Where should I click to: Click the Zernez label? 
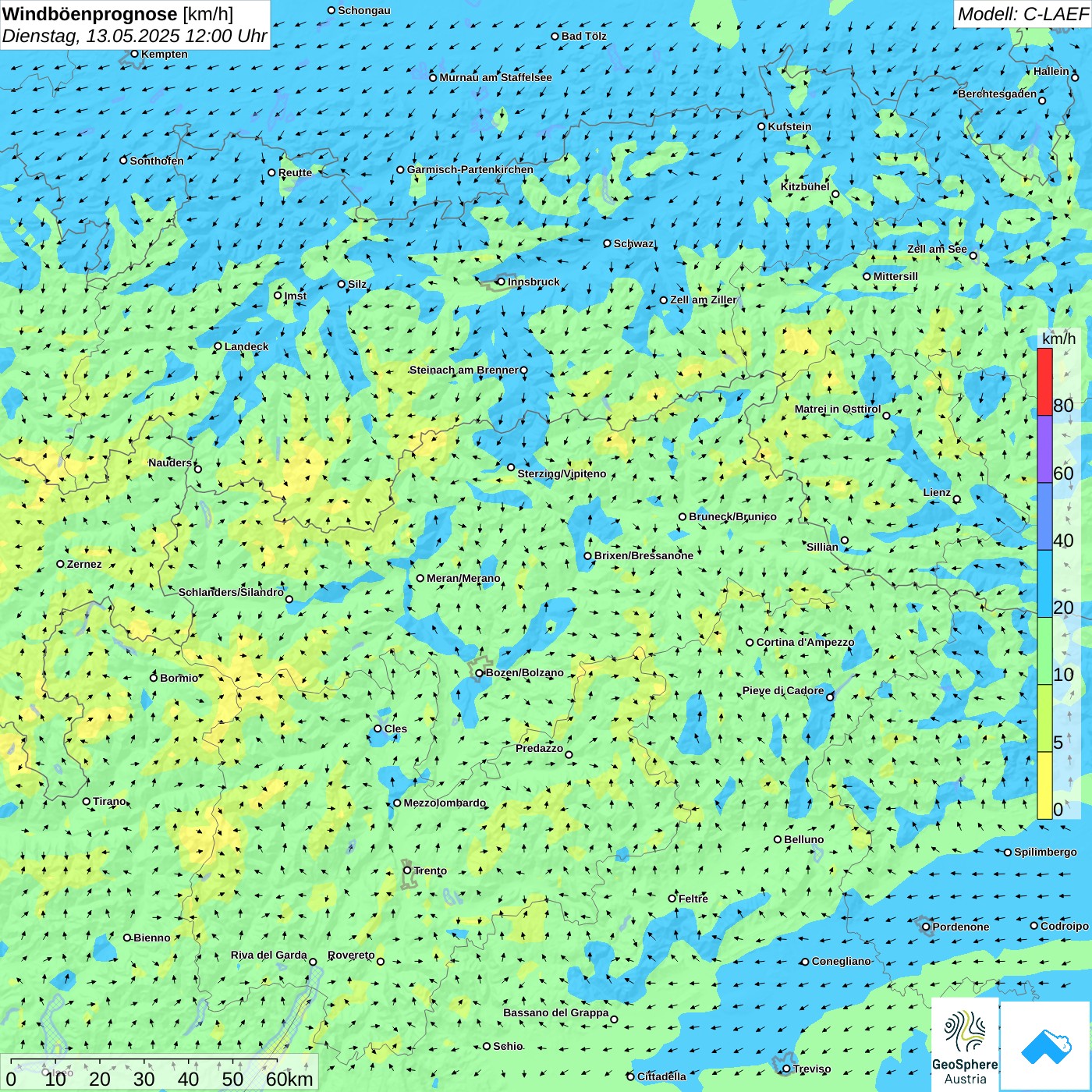coord(84,564)
